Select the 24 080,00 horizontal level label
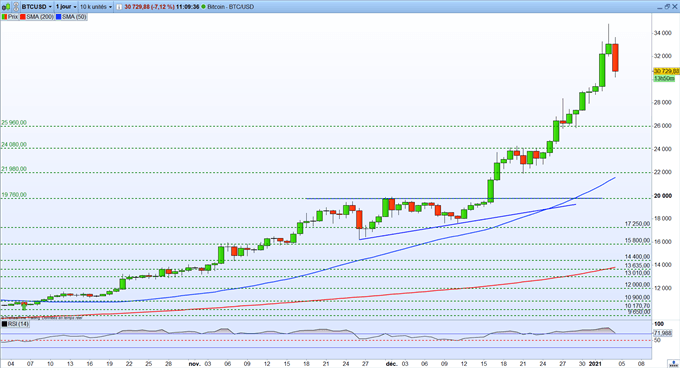The image size is (680, 368). tap(14, 144)
